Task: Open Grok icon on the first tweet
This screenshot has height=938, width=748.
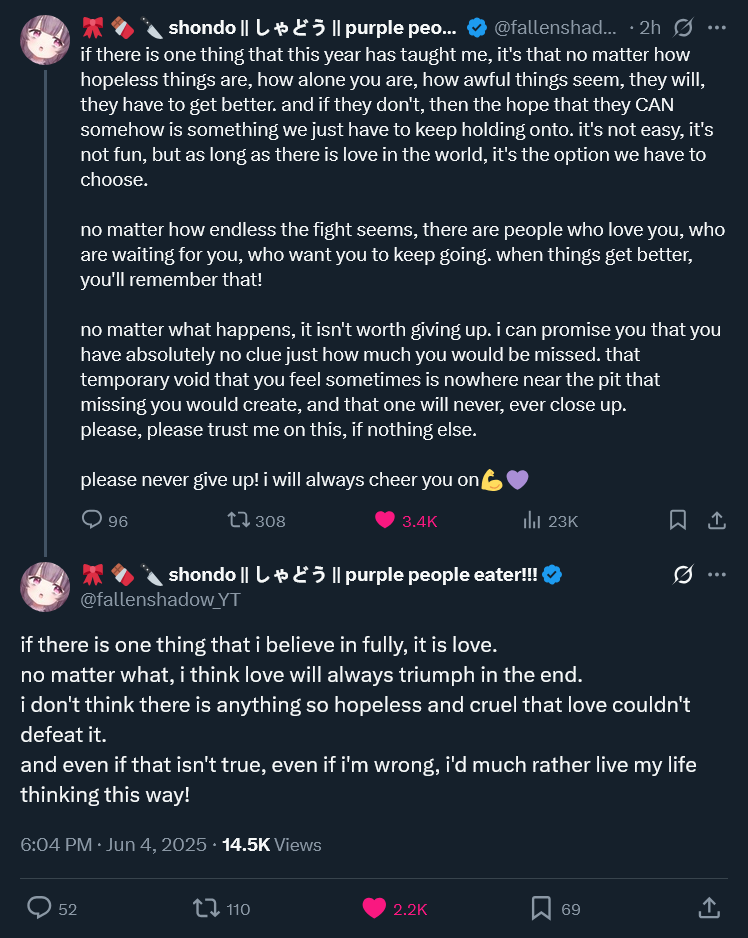Action: [x=685, y=28]
